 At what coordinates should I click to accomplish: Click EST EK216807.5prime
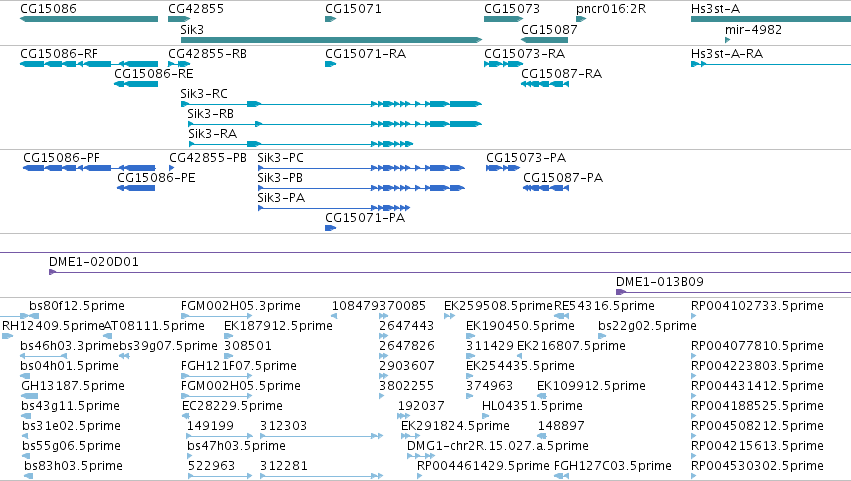click(x=571, y=346)
